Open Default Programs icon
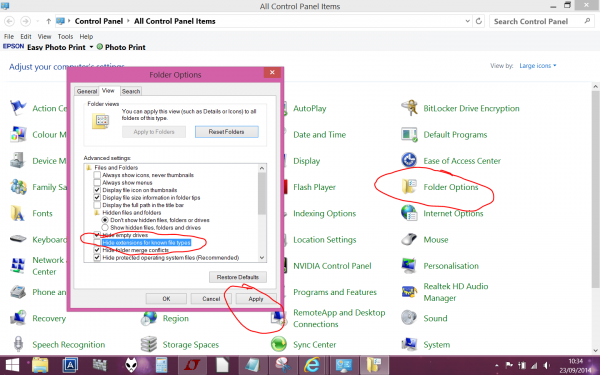The image size is (600, 375). 409,135
